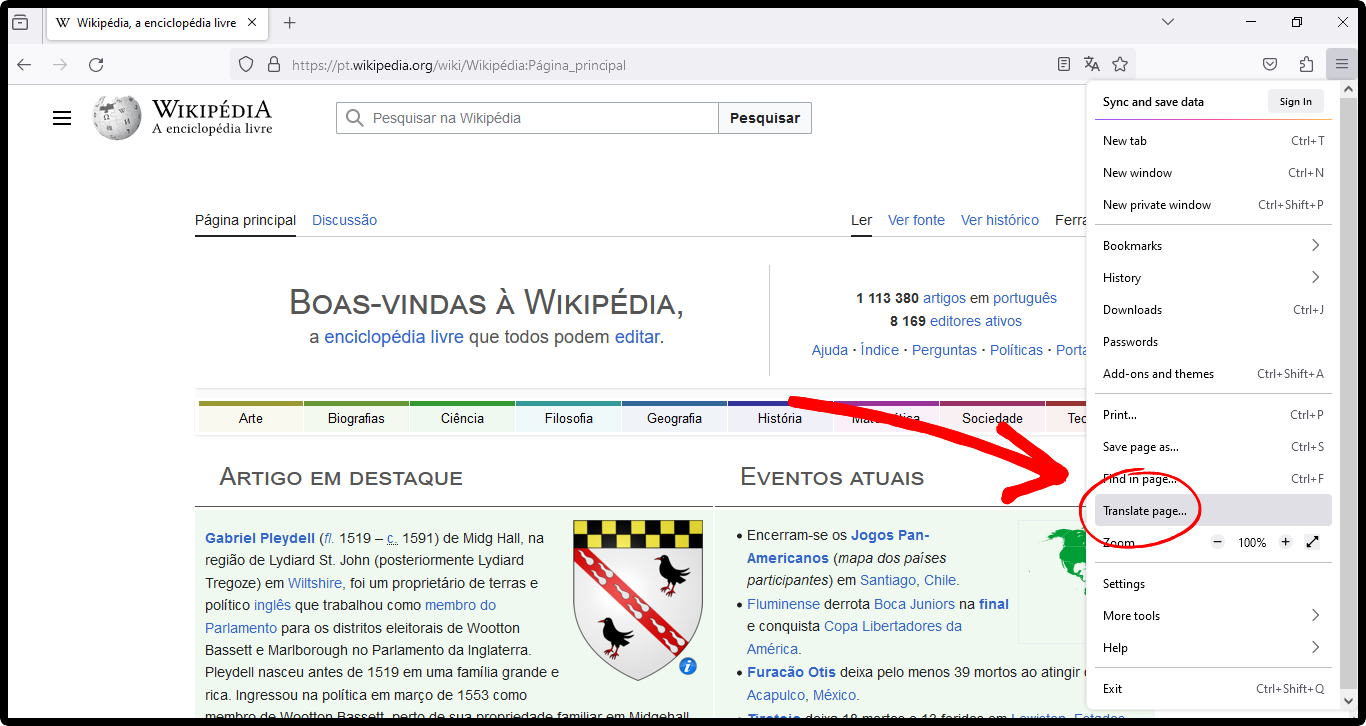Follow the enciclopédia livre link

click(x=394, y=337)
